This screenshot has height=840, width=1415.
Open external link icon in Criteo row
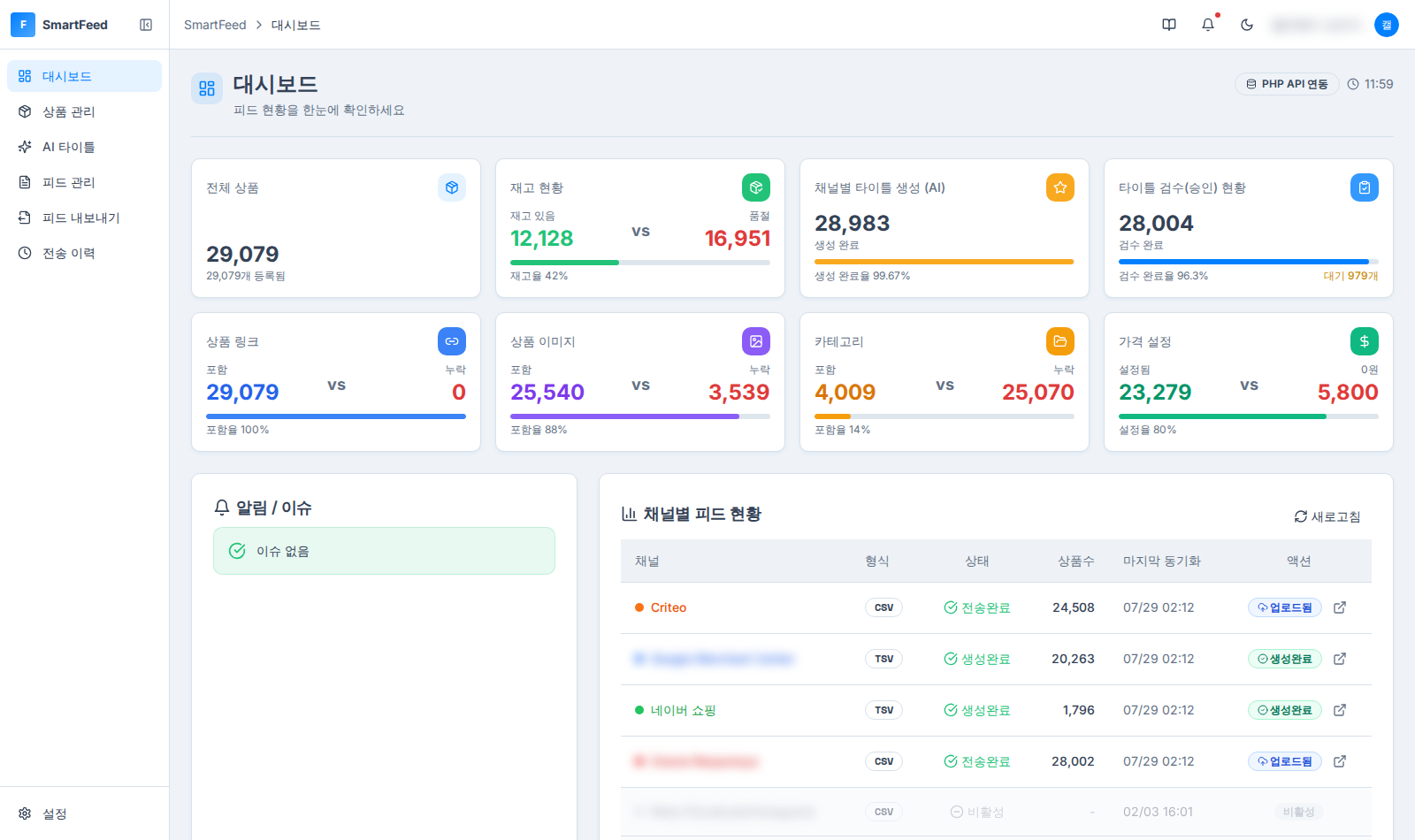pos(1340,607)
